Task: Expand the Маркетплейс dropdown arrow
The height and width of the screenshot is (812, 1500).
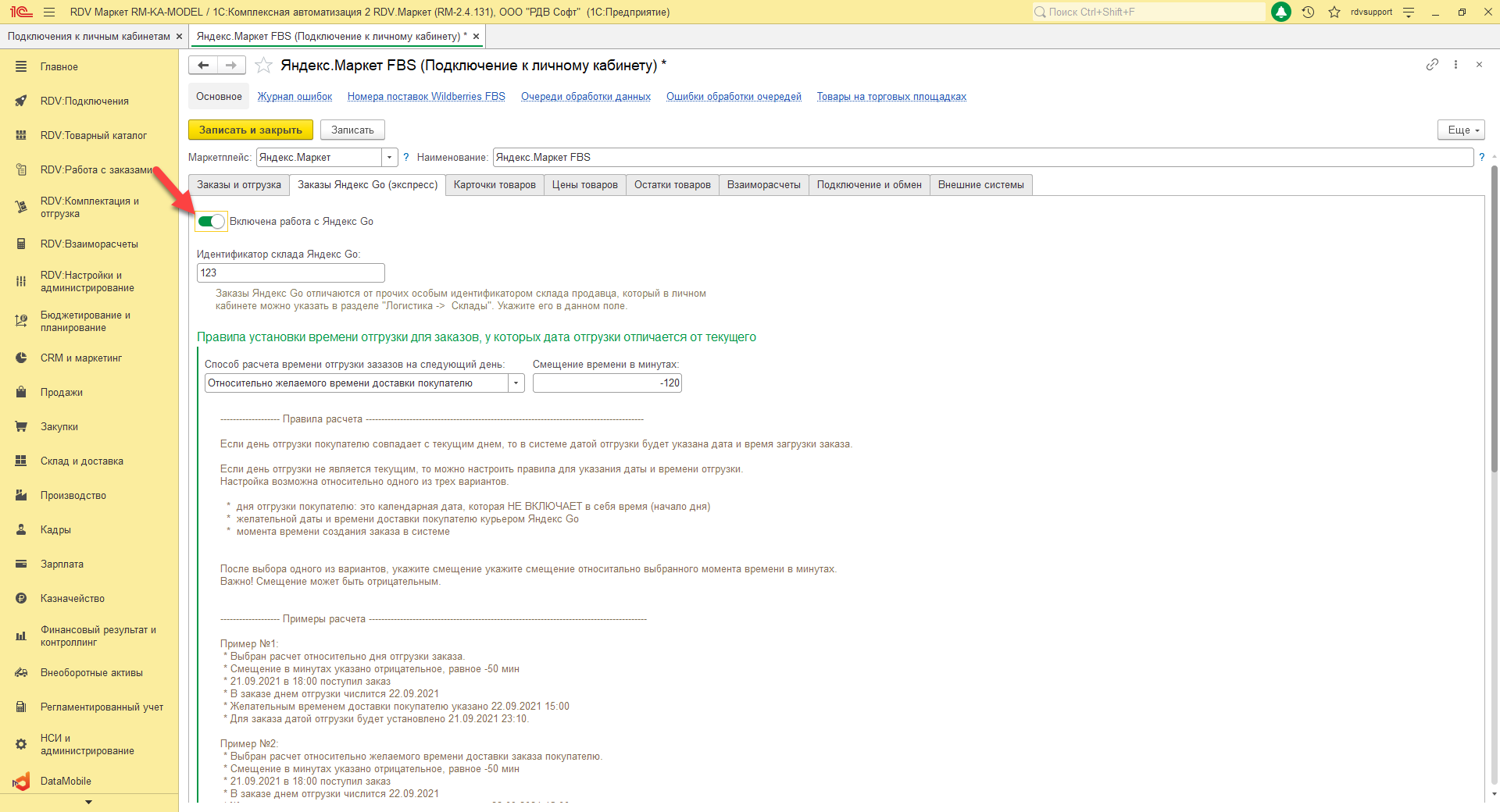Action: tap(389, 158)
